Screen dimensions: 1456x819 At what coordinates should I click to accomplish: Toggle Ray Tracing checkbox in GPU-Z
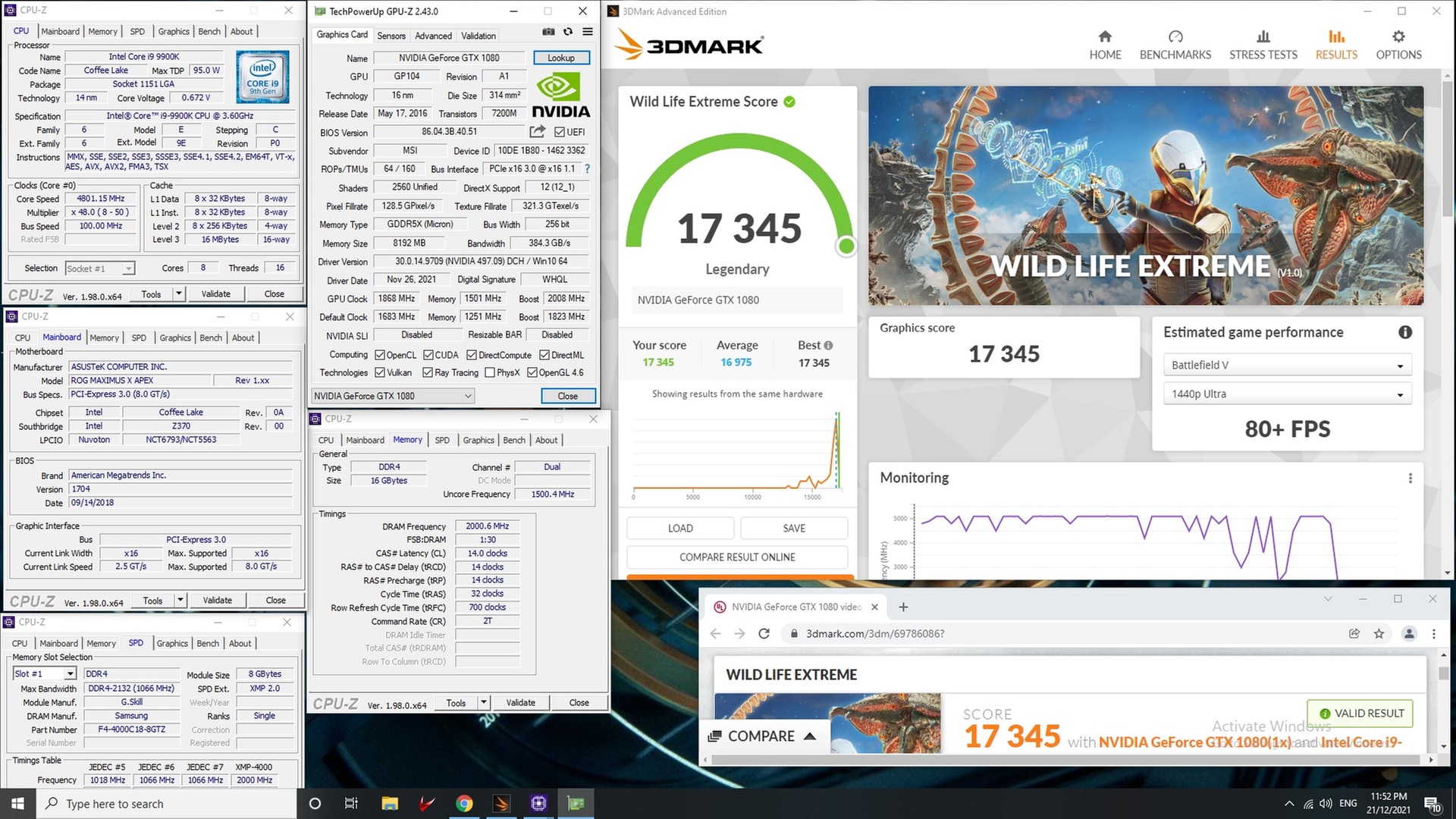pos(428,372)
